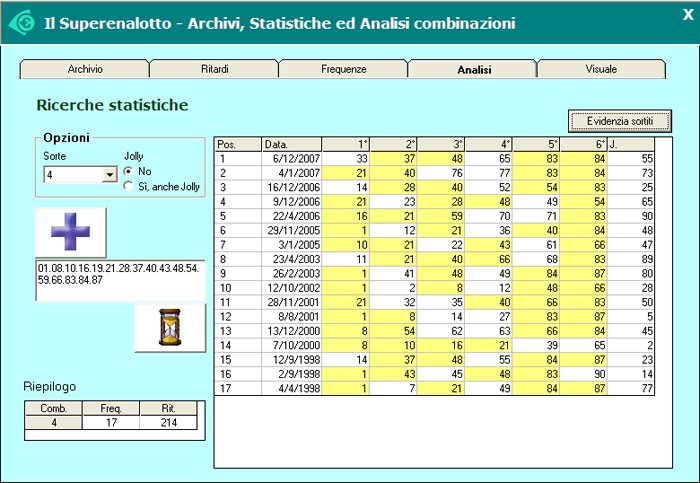Click the numbers list text box
Image resolution: width=700 pixels, height=483 pixels.
[x=121, y=281]
